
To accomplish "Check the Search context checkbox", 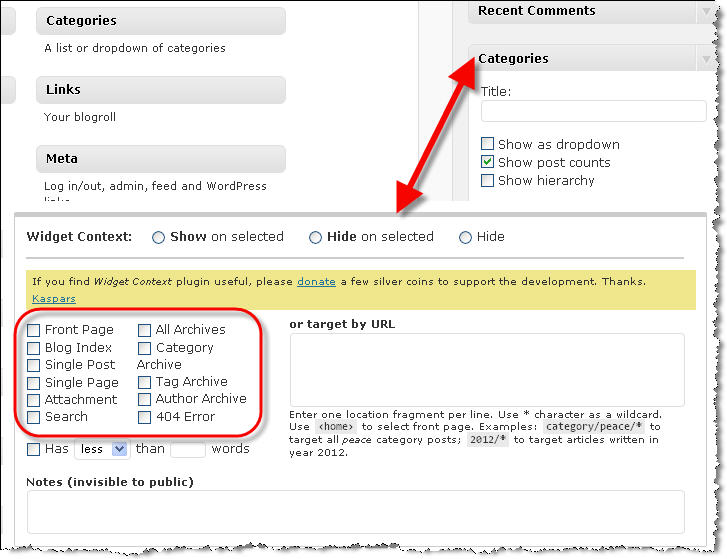I will coord(33,417).
